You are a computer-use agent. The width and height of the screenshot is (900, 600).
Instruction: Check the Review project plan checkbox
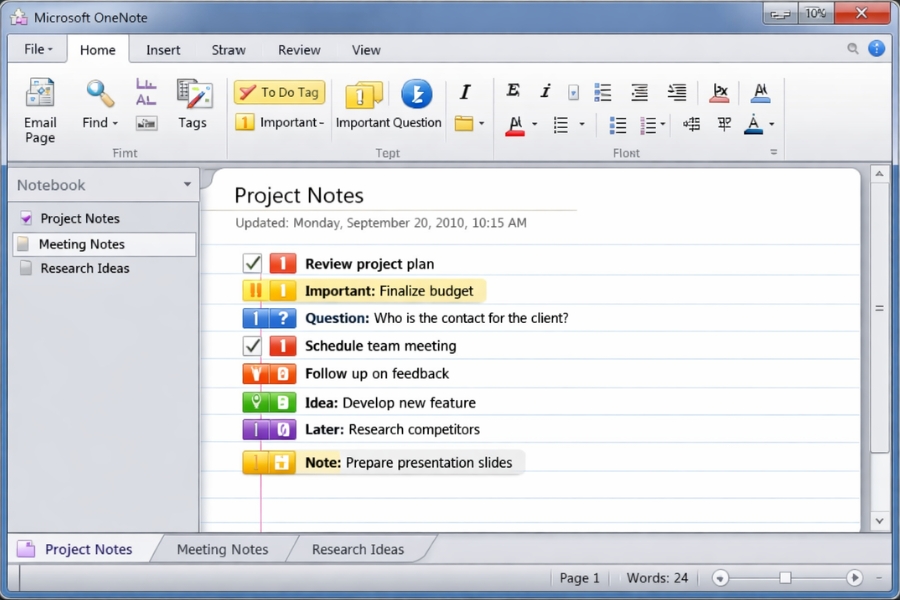(252, 264)
